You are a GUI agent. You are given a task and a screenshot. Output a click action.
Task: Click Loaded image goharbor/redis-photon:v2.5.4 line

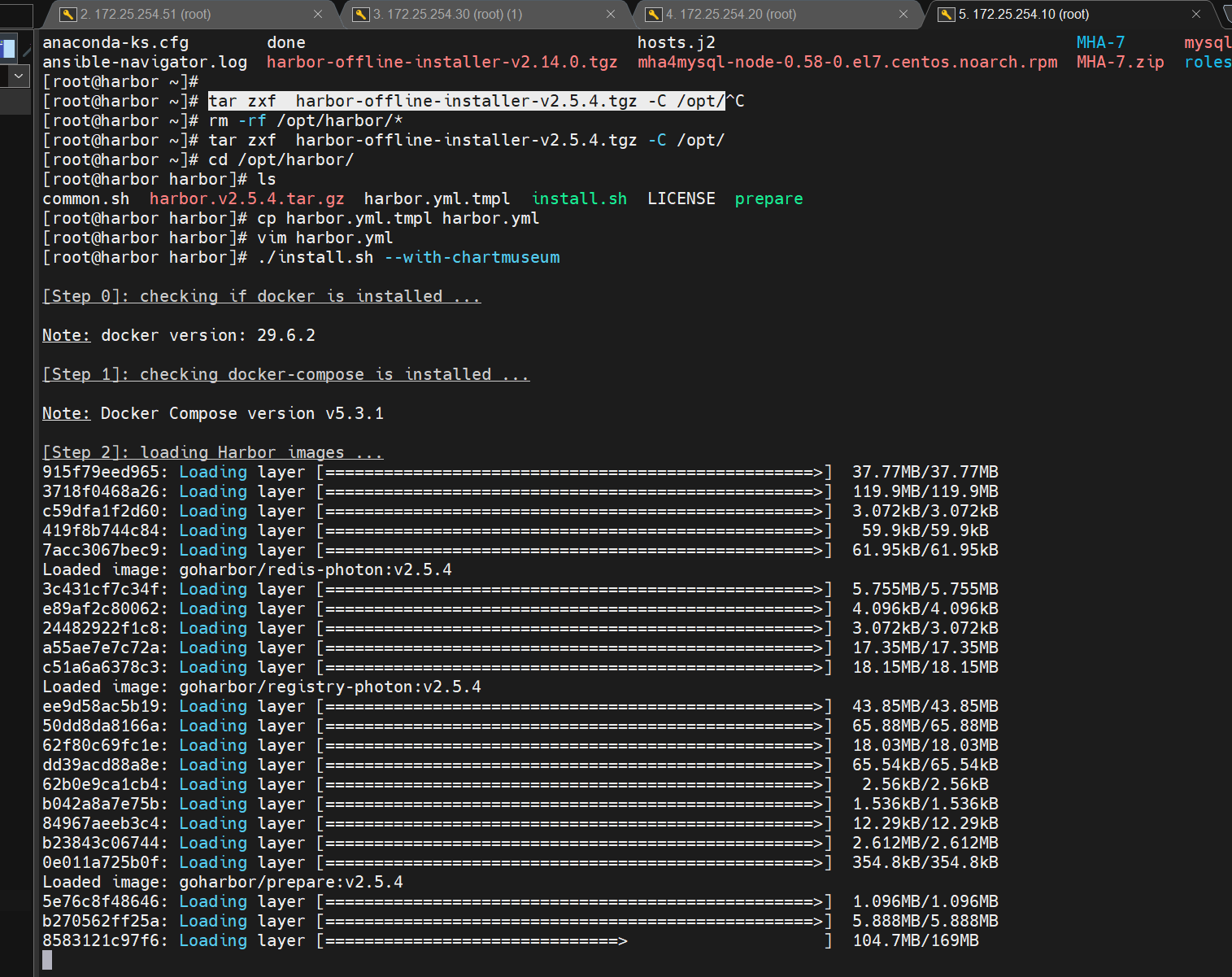247,569
